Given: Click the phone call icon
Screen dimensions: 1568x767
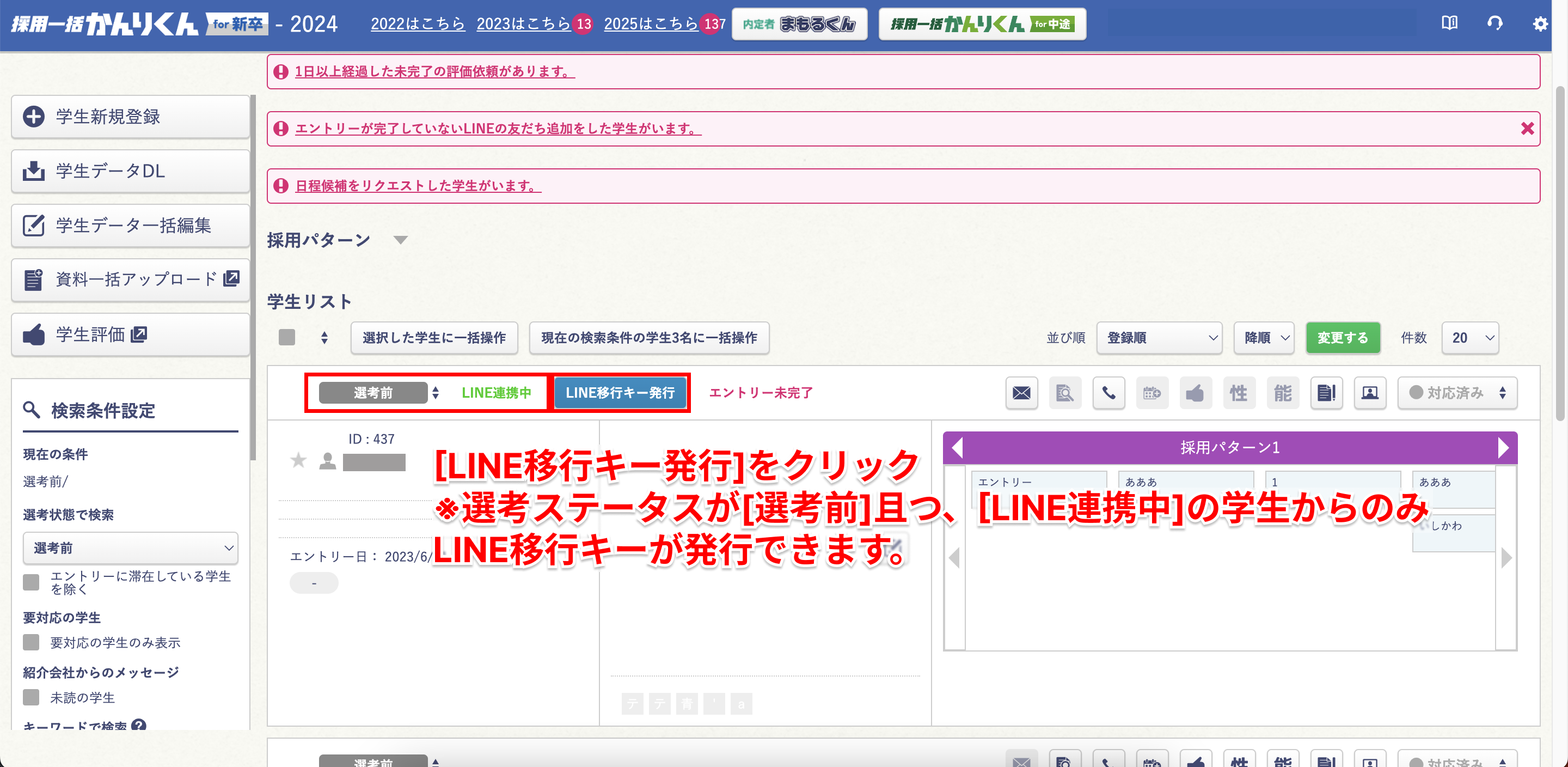Looking at the screenshot, I should tap(1108, 393).
